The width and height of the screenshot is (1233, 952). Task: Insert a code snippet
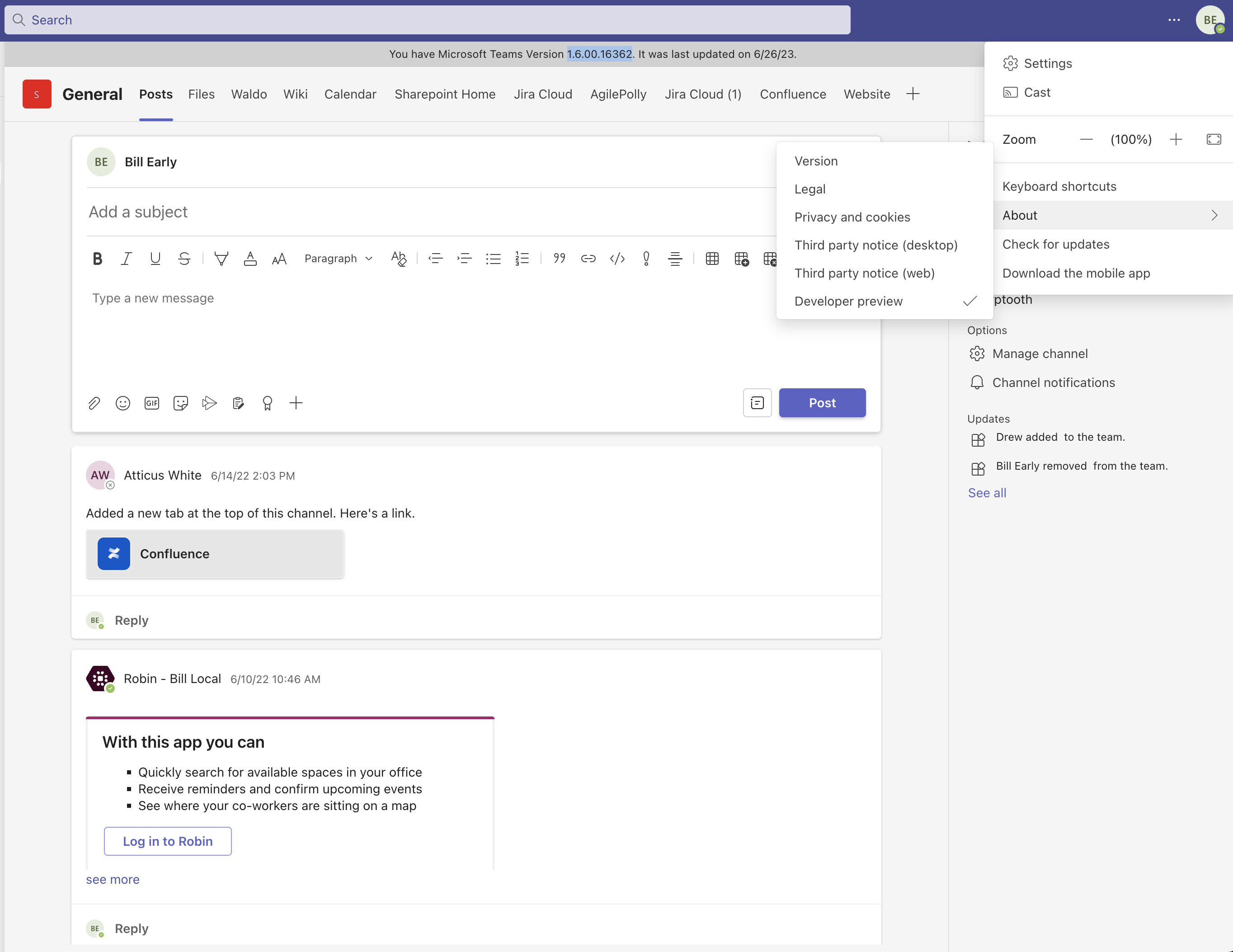click(617, 258)
